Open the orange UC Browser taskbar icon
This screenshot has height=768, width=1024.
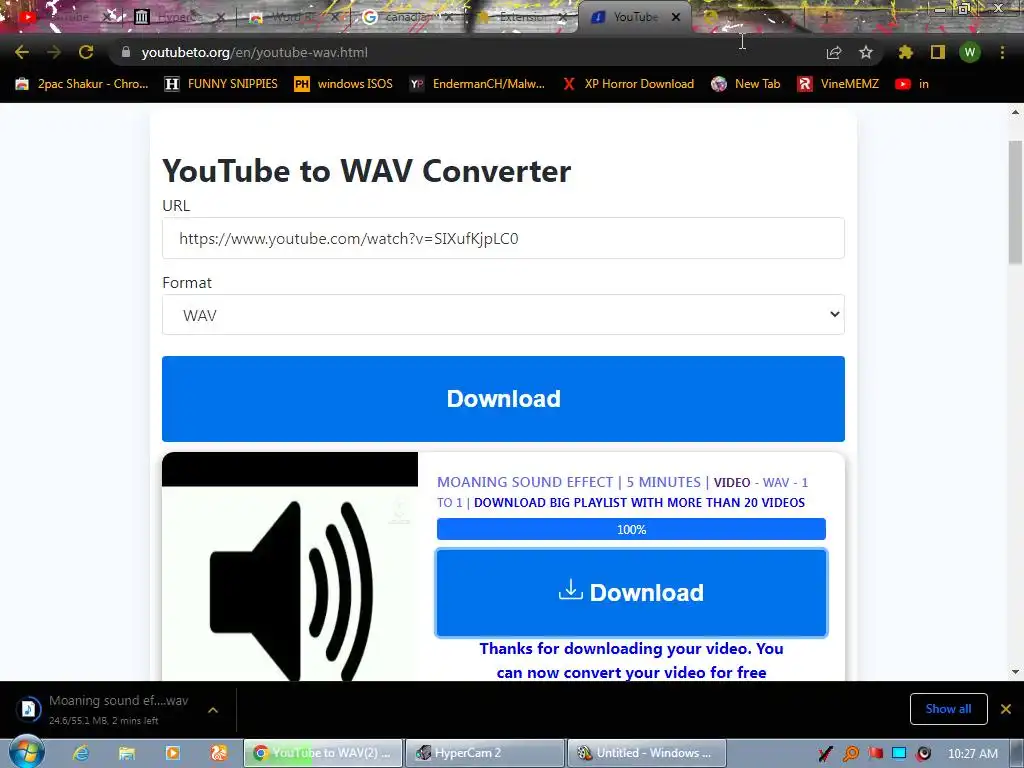pyautogui.click(x=219, y=753)
